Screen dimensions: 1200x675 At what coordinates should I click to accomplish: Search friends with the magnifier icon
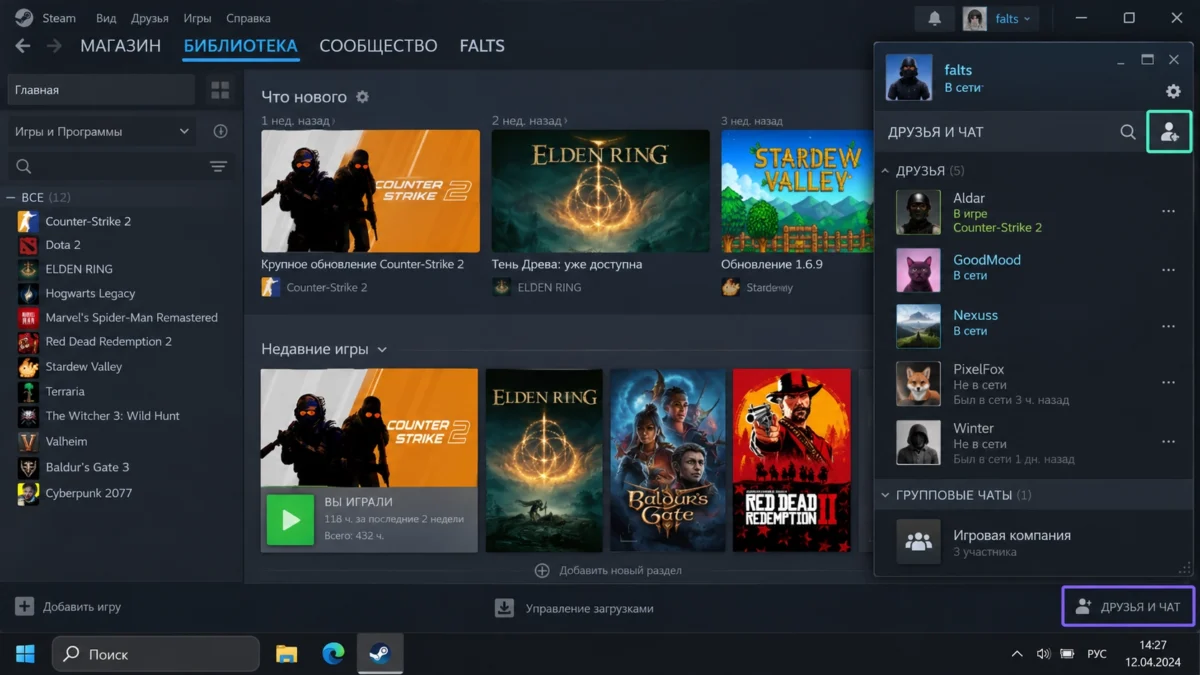[x=1128, y=132]
